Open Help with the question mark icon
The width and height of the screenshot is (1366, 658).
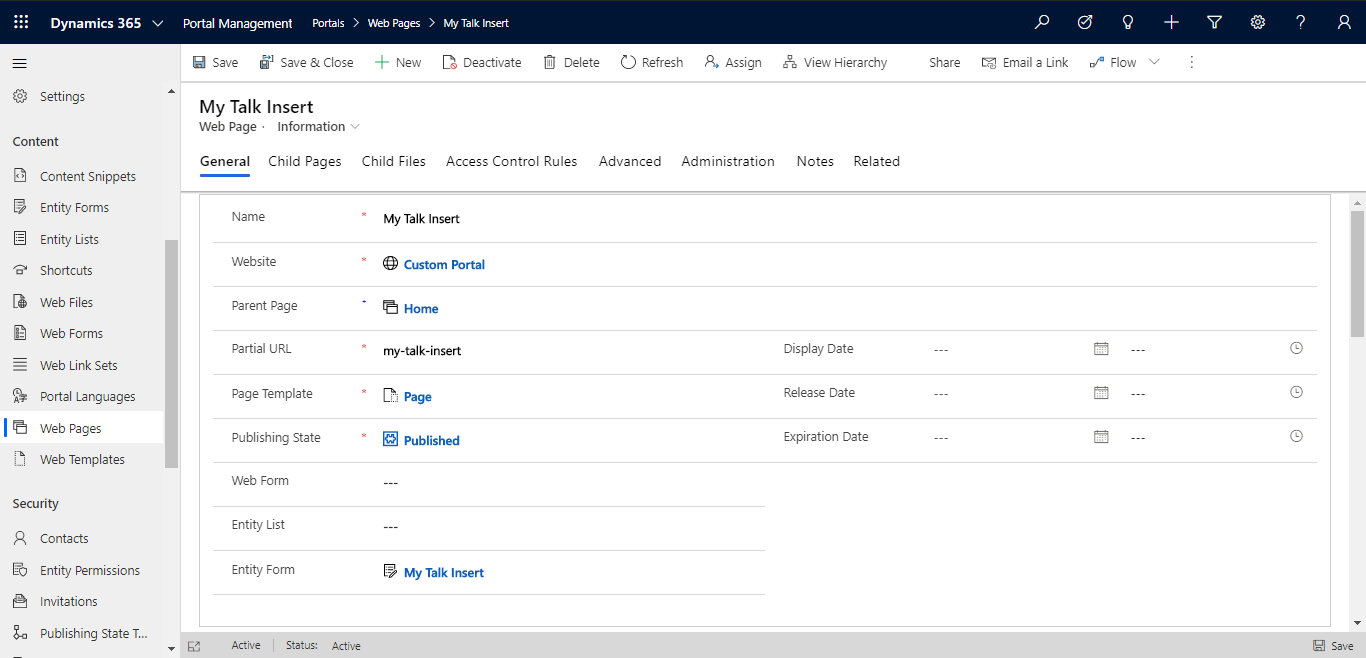click(1300, 21)
